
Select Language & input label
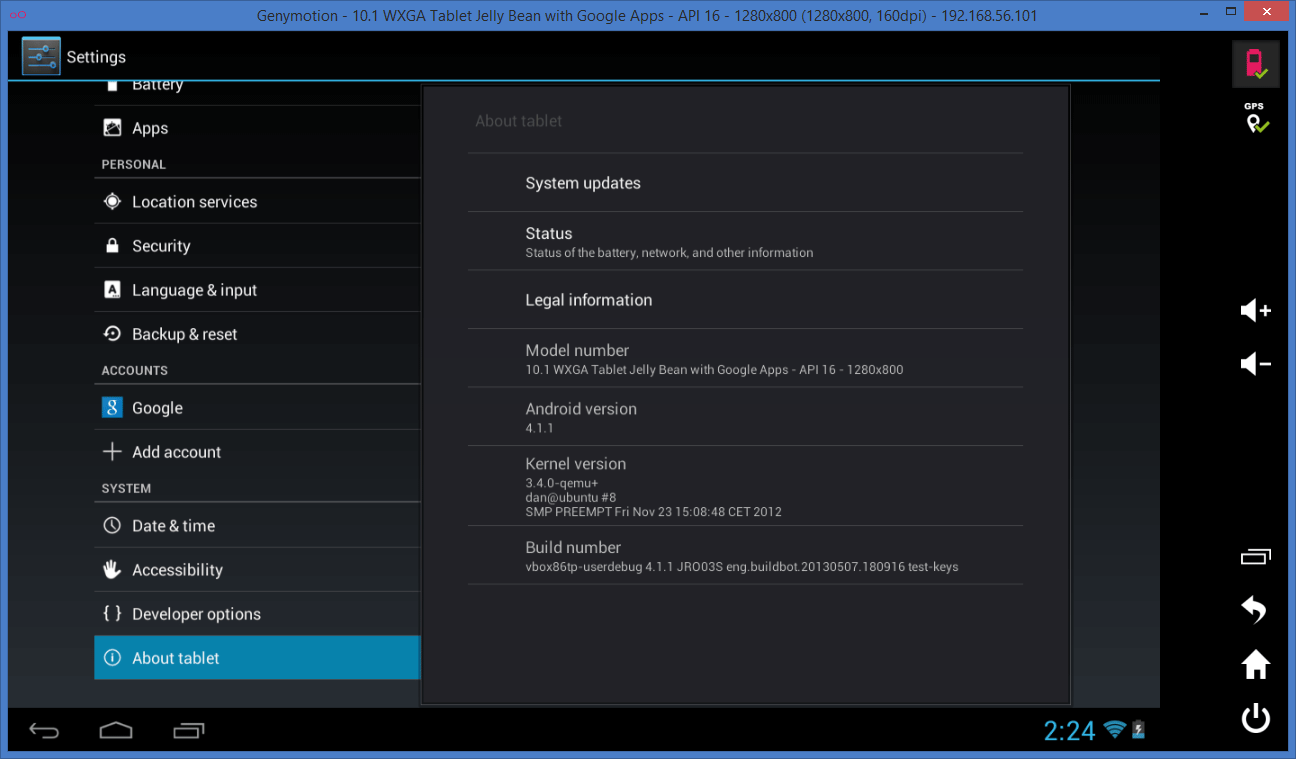(195, 290)
